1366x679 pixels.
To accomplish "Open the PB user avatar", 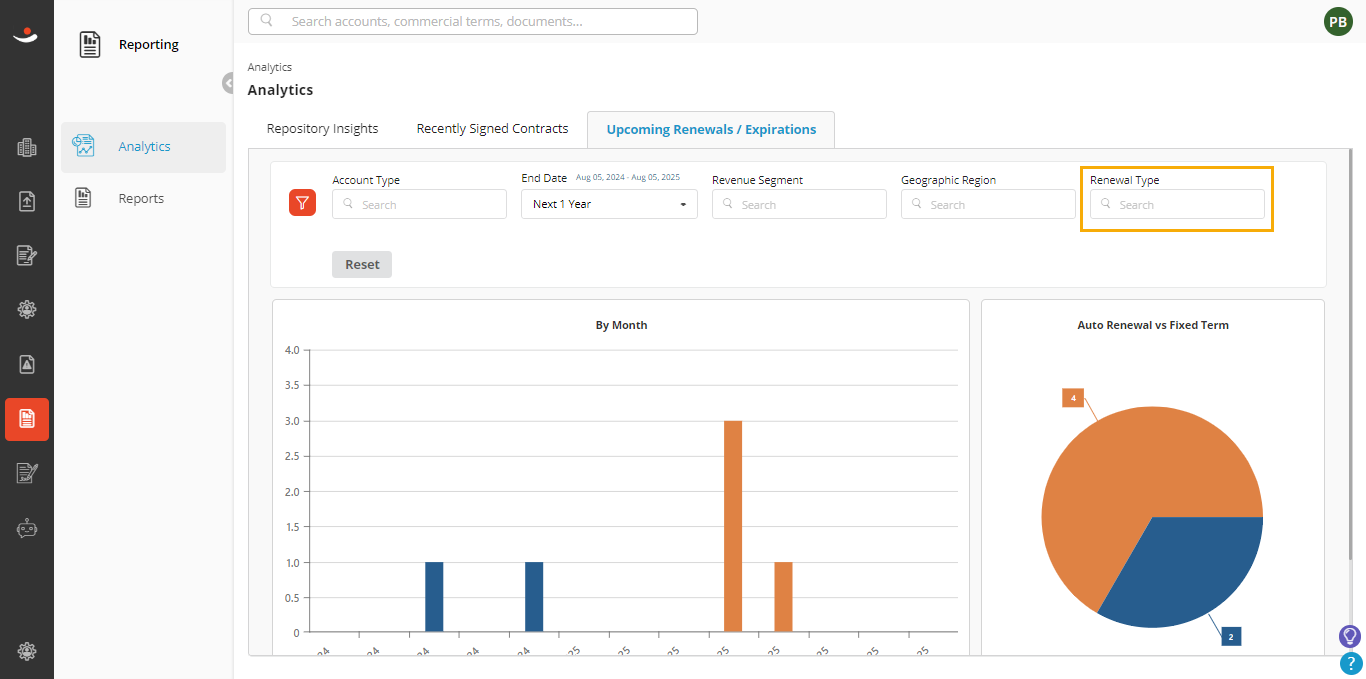I will click(x=1338, y=21).
